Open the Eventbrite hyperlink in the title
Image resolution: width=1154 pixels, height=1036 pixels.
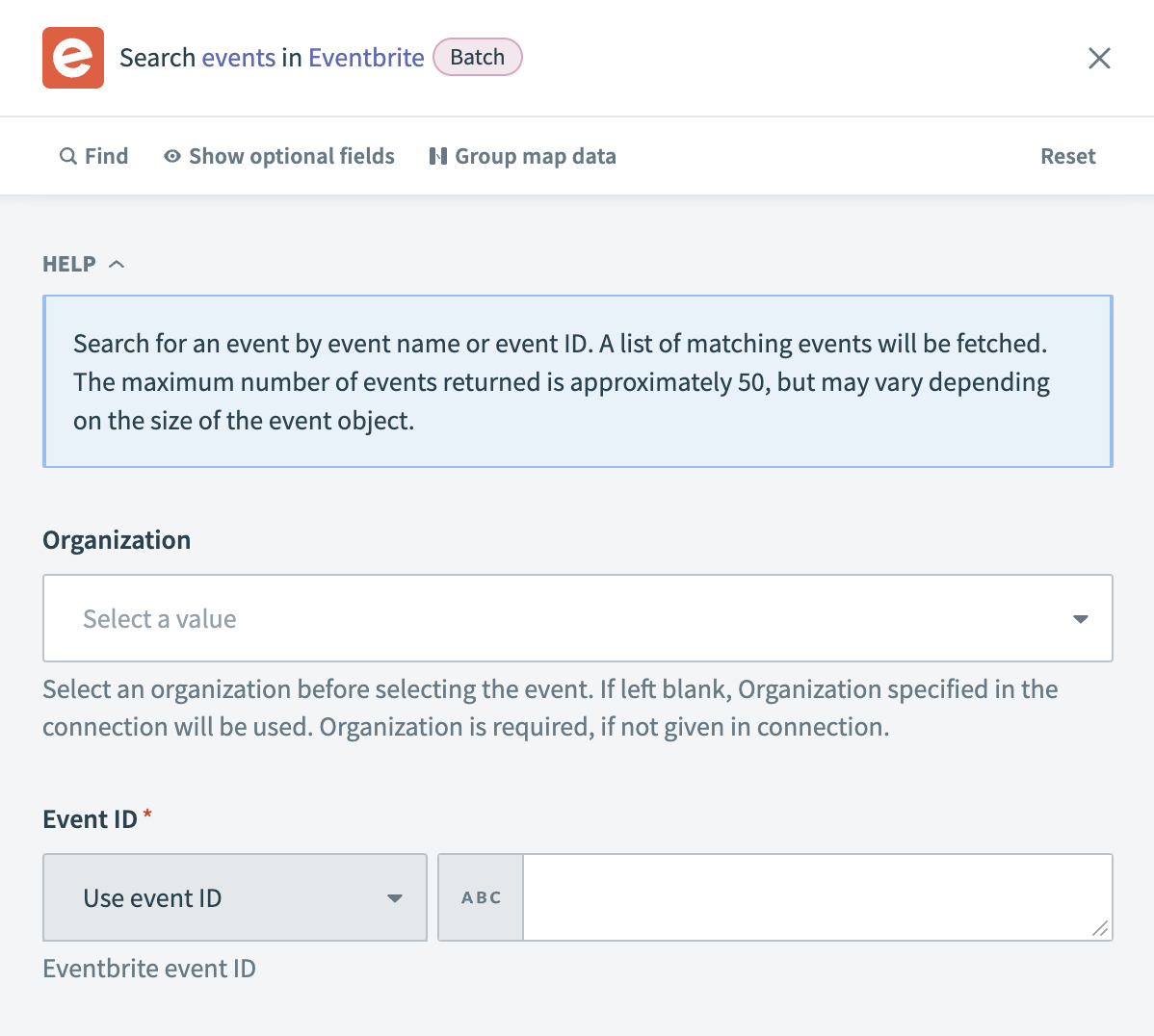(366, 57)
